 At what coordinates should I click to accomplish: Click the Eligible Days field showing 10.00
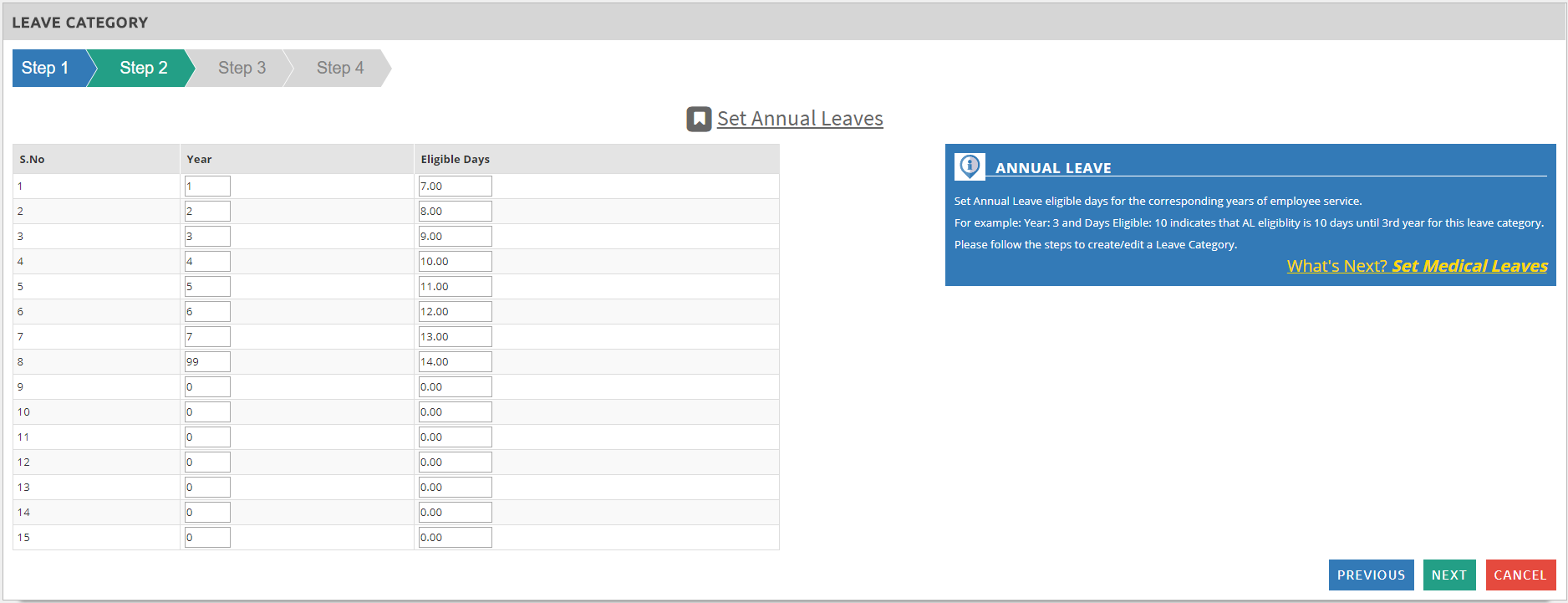coord(455,261)
